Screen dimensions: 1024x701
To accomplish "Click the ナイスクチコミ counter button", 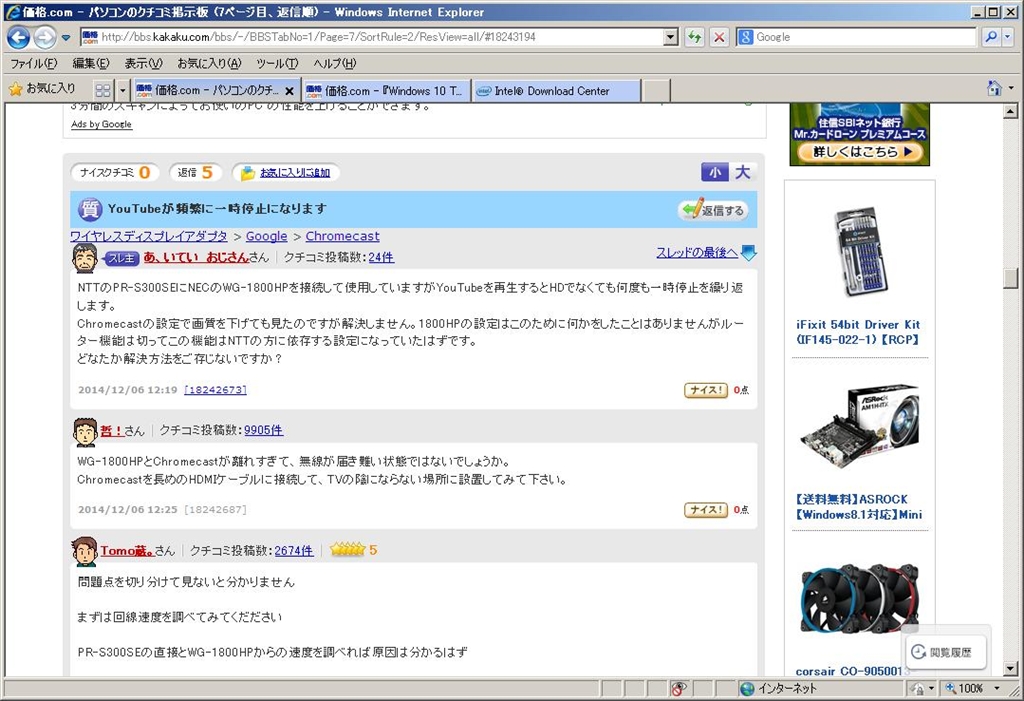I will [114, 172].
